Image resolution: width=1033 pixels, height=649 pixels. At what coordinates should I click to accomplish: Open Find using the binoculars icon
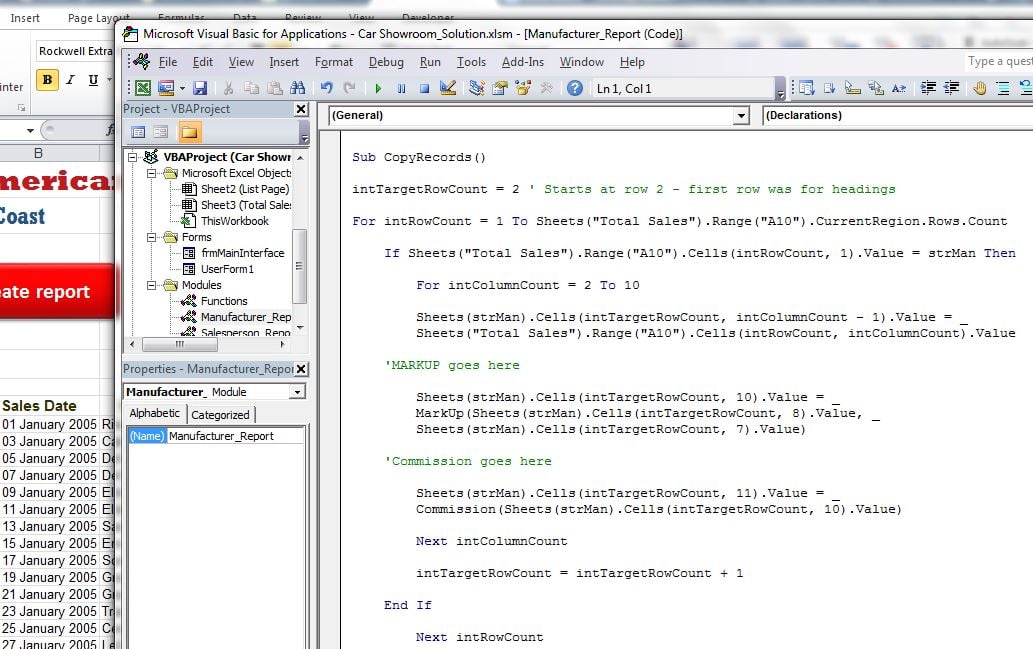click(x=297, y=87)
